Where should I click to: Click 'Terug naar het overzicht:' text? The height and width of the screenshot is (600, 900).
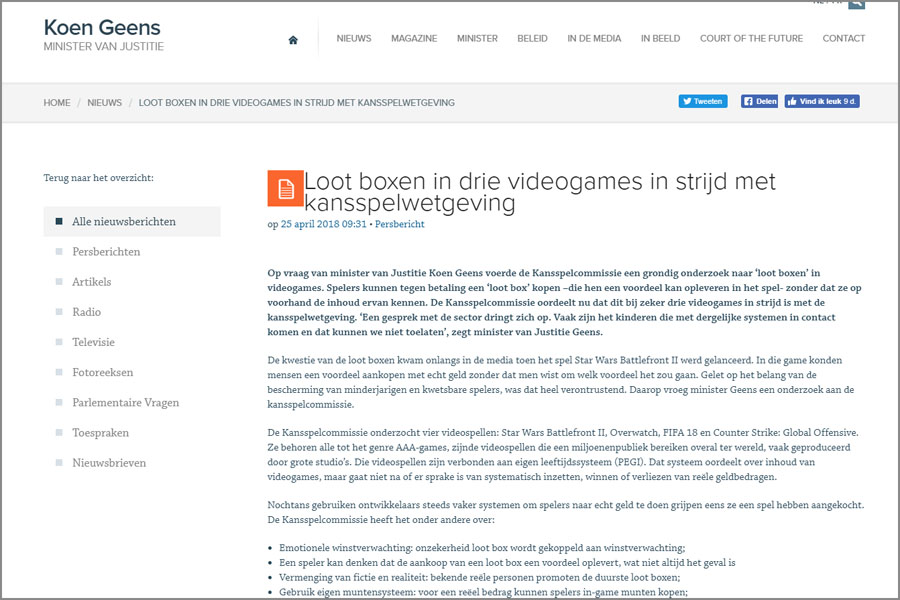tap(98, 178)
